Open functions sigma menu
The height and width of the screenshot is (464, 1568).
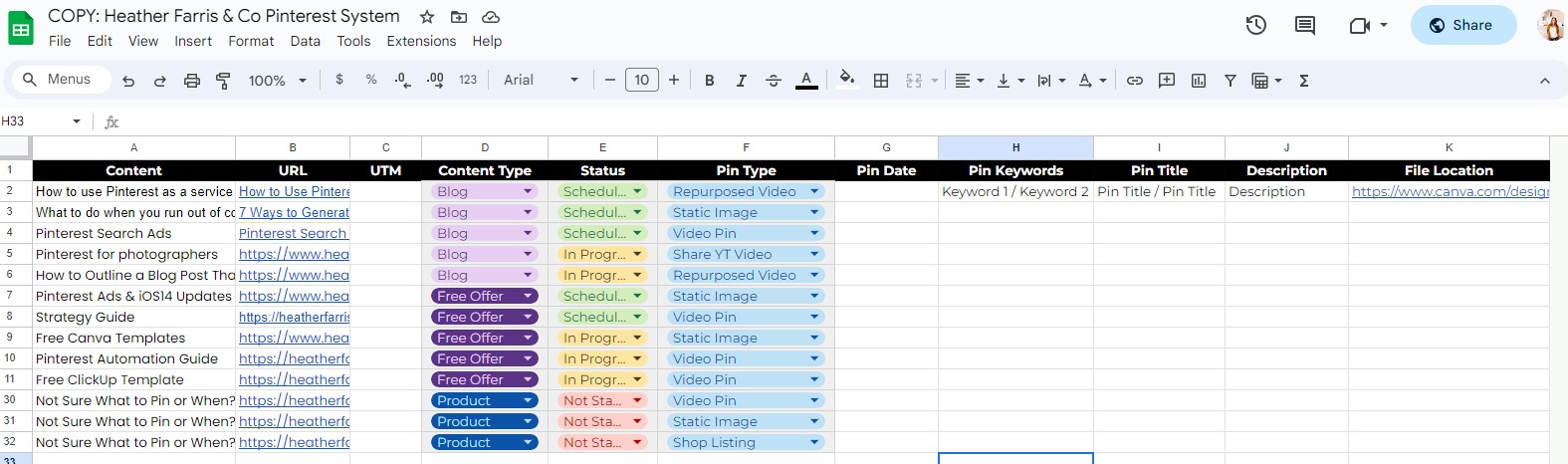1304,81
